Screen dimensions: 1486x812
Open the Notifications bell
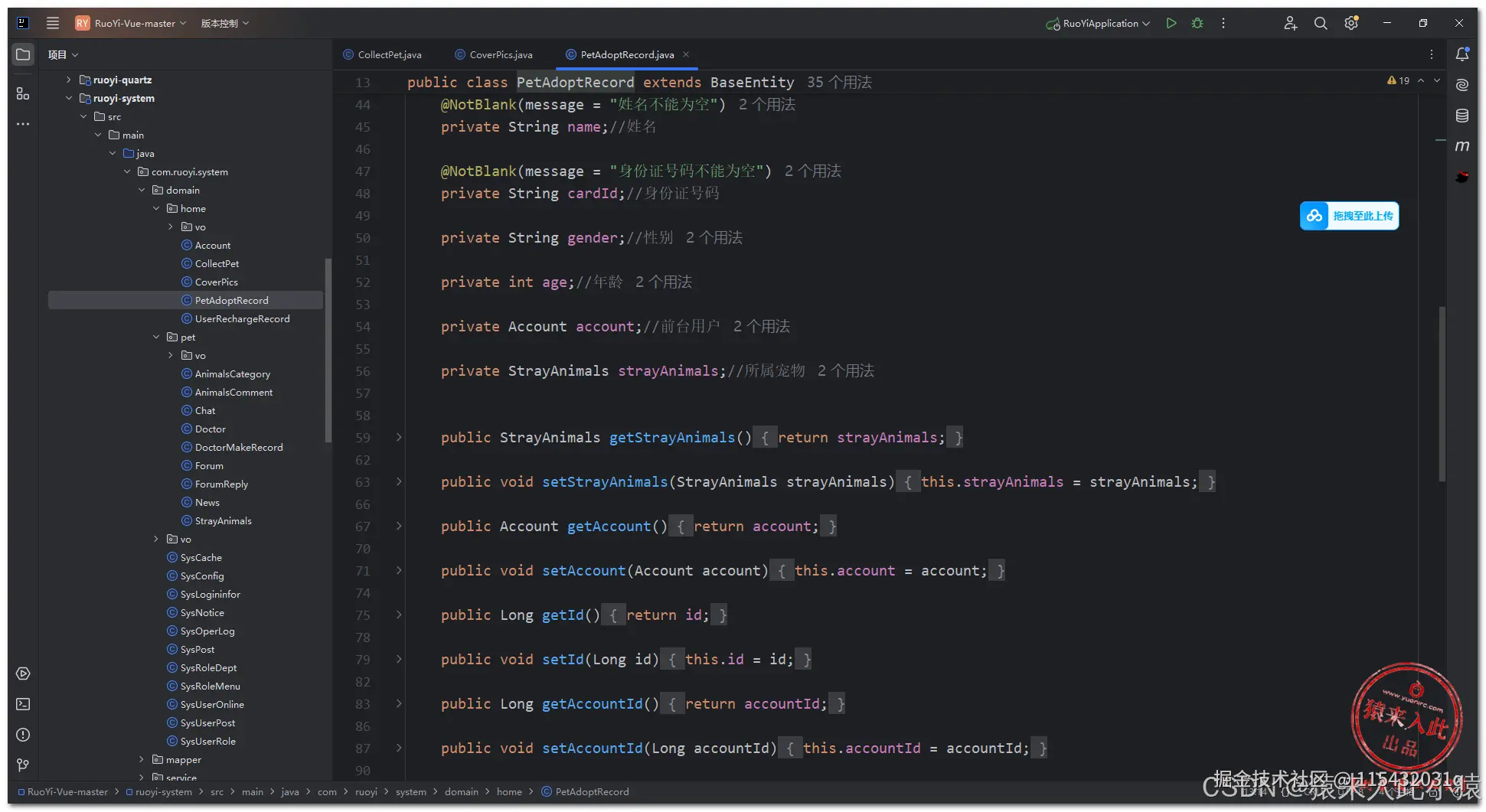[1462, 54]
